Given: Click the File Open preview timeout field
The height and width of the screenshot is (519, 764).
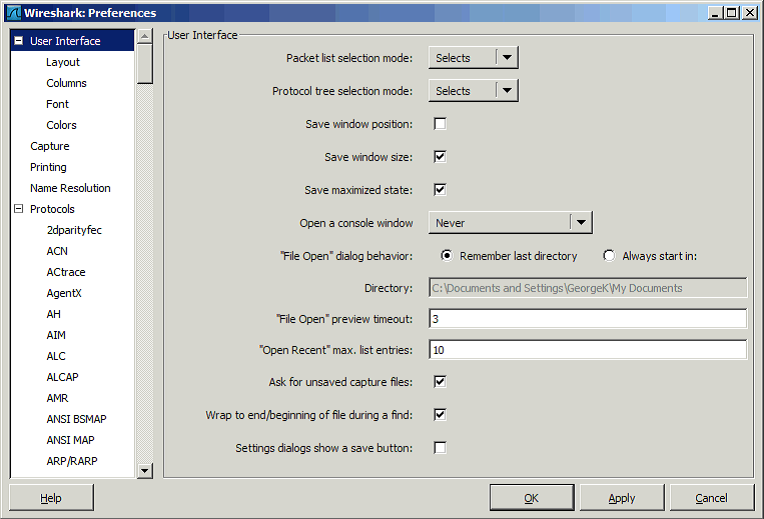Looking at the screenshot, I should [588, 319].
